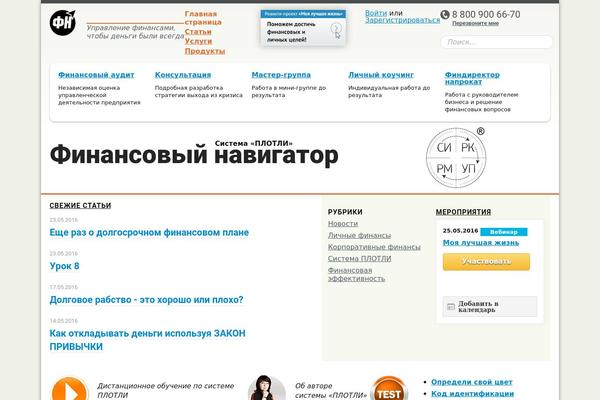Click the Участвовать button
This screenshot has height=400, width=600.
pos(486,262)
